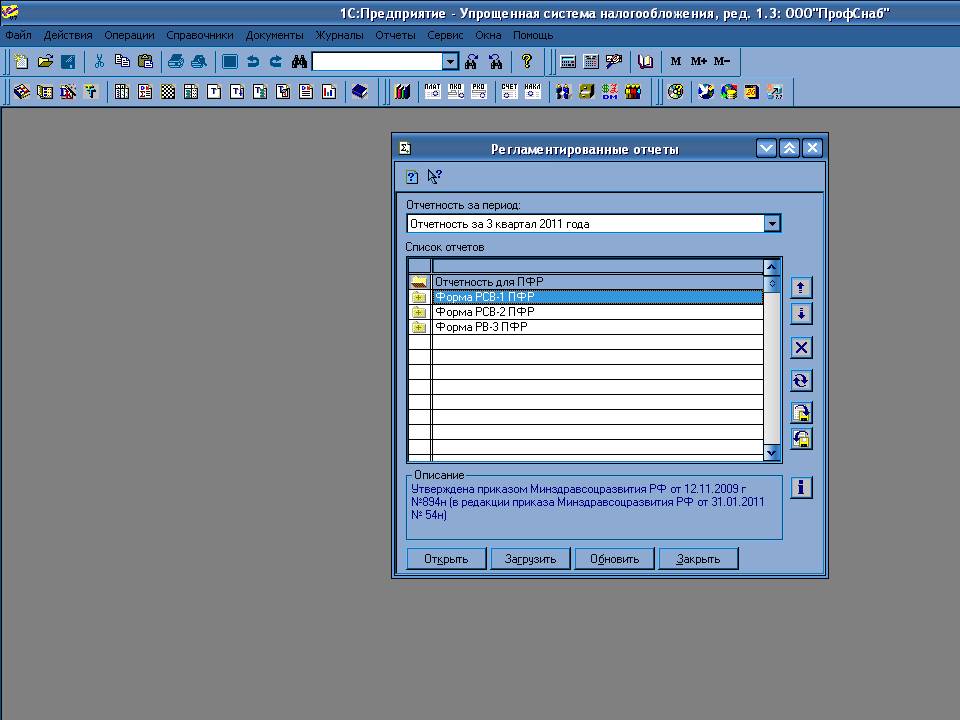Expand the Форма РВ-3 ПФР folder

coord(418,327)
